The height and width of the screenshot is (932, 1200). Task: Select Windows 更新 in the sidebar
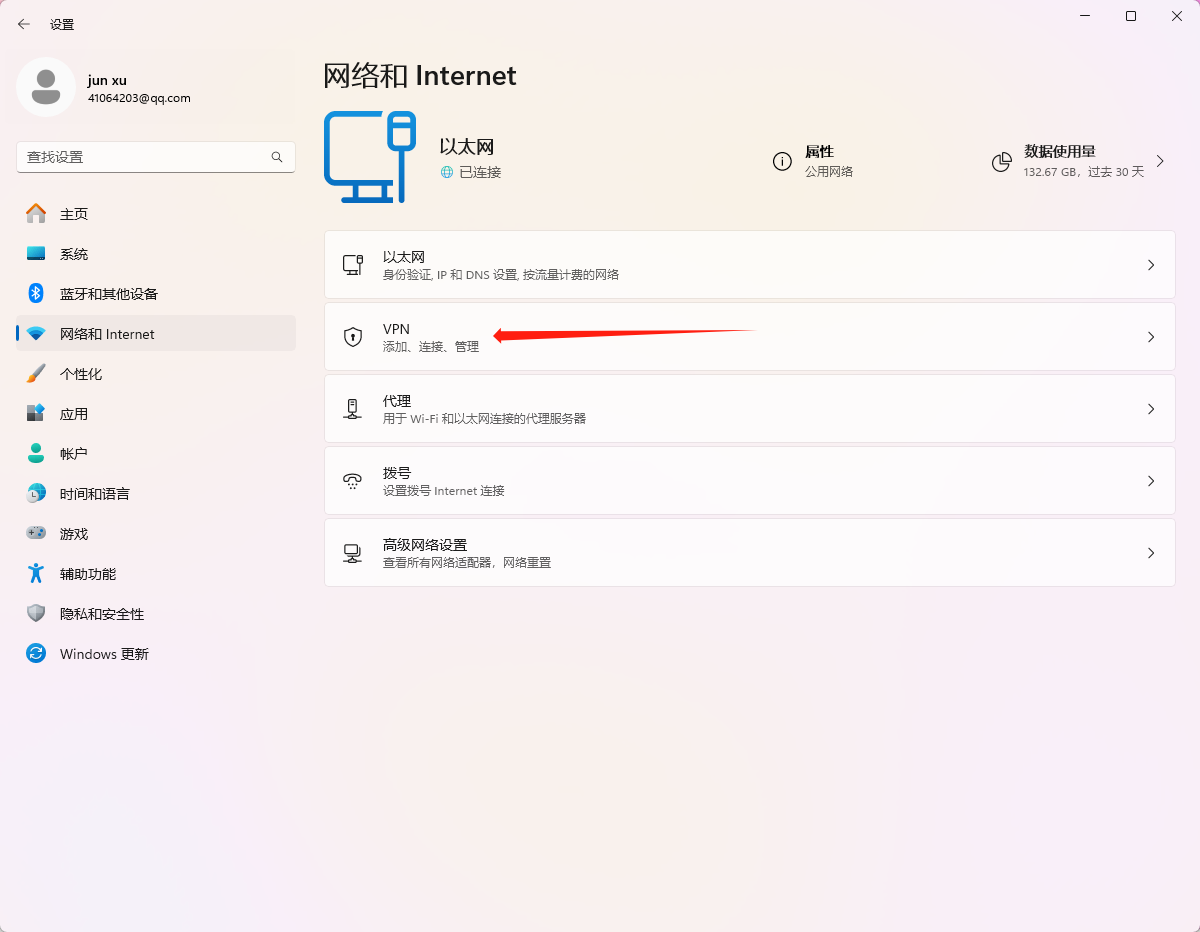click(104, 654)
